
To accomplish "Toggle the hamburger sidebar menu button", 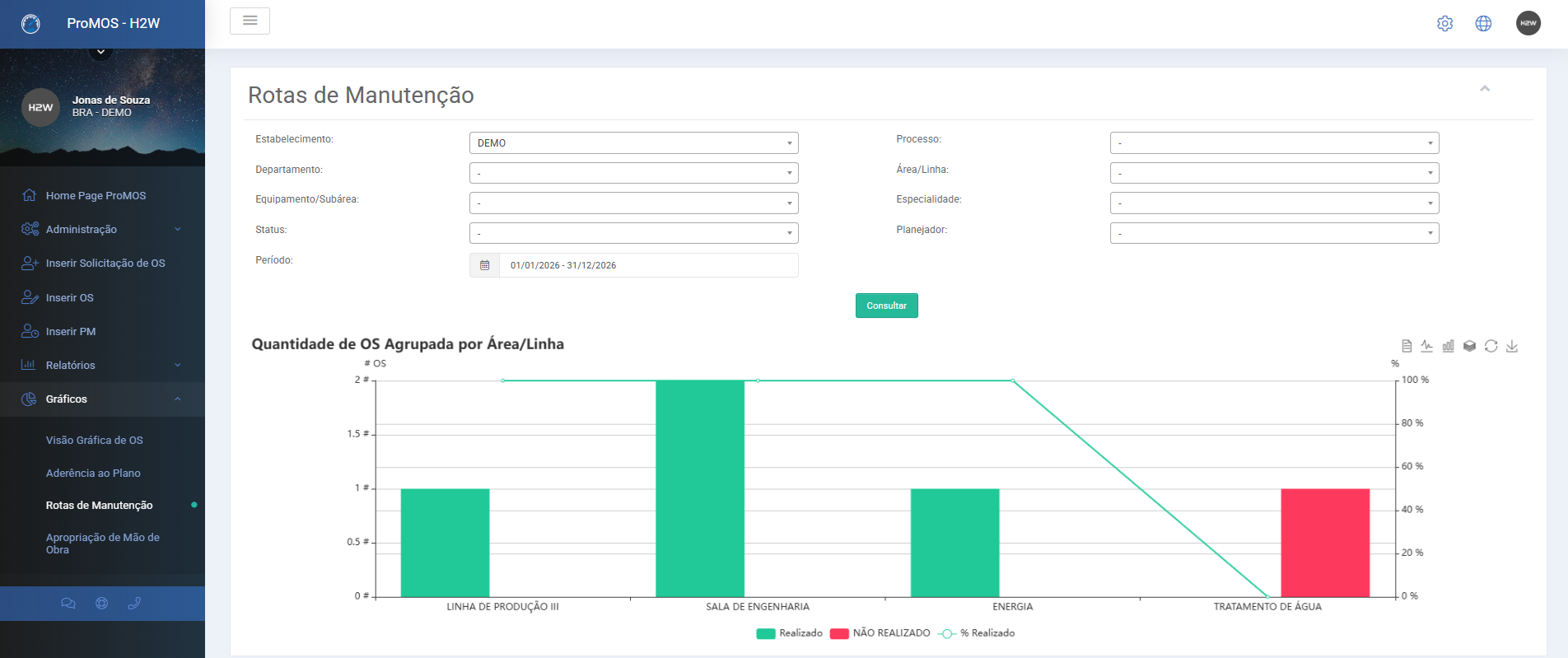I will pos(250,21).
